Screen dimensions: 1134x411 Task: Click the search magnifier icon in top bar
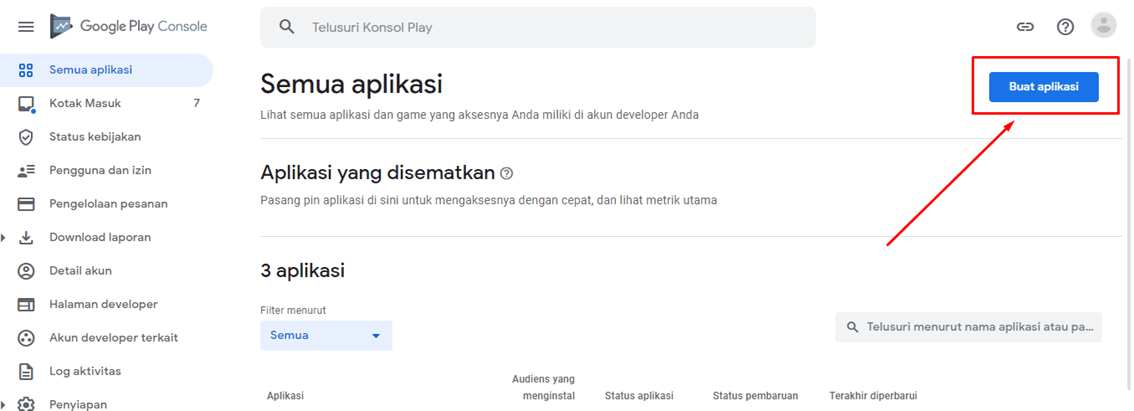[x=287, y=27]
